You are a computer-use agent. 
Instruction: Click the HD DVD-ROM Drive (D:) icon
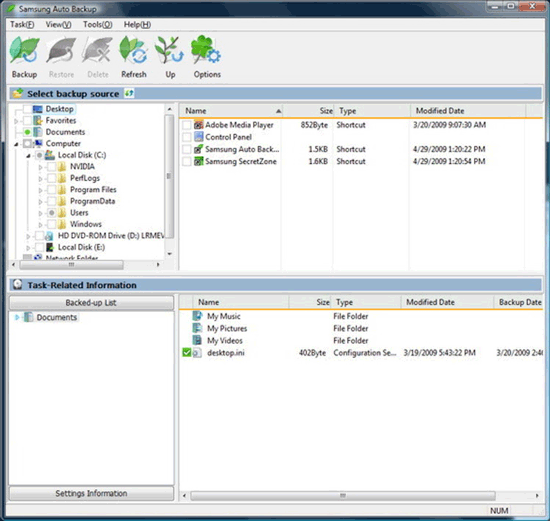click(49, 236)
